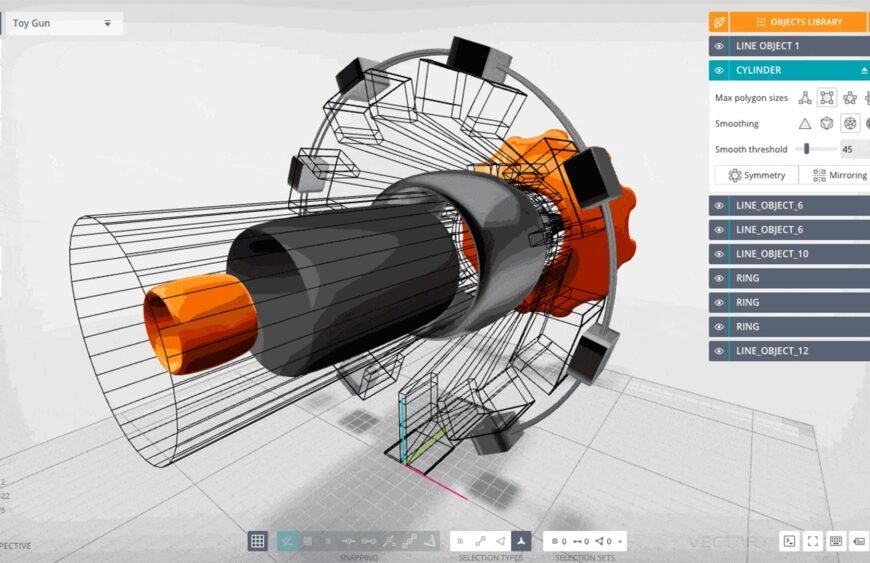Open the Symmetry options
The width and height of the screenshot is (870, 563).
pyautogui.click(x=756, y=175)
